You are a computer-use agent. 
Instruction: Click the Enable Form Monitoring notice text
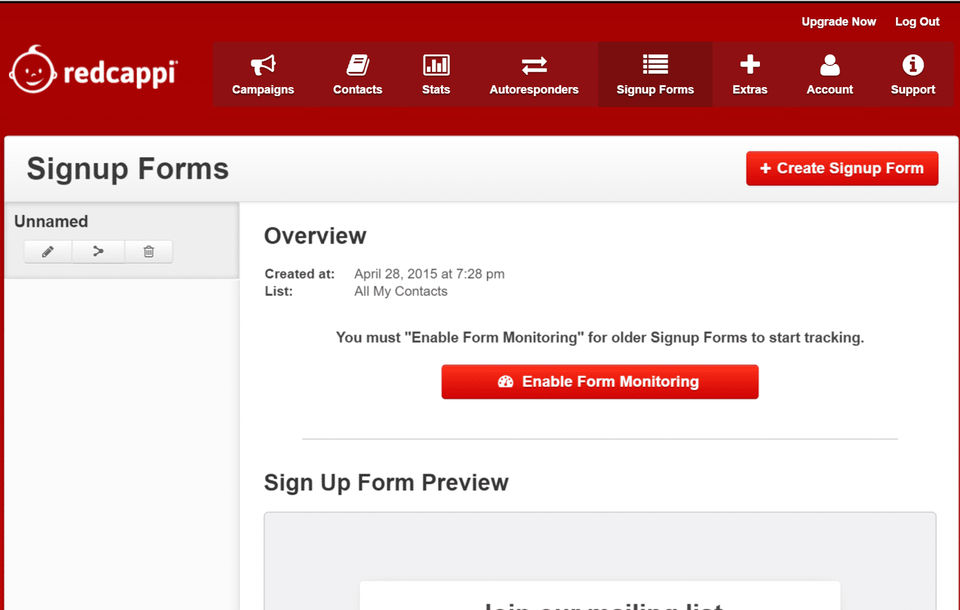click(x=600, y=337)
